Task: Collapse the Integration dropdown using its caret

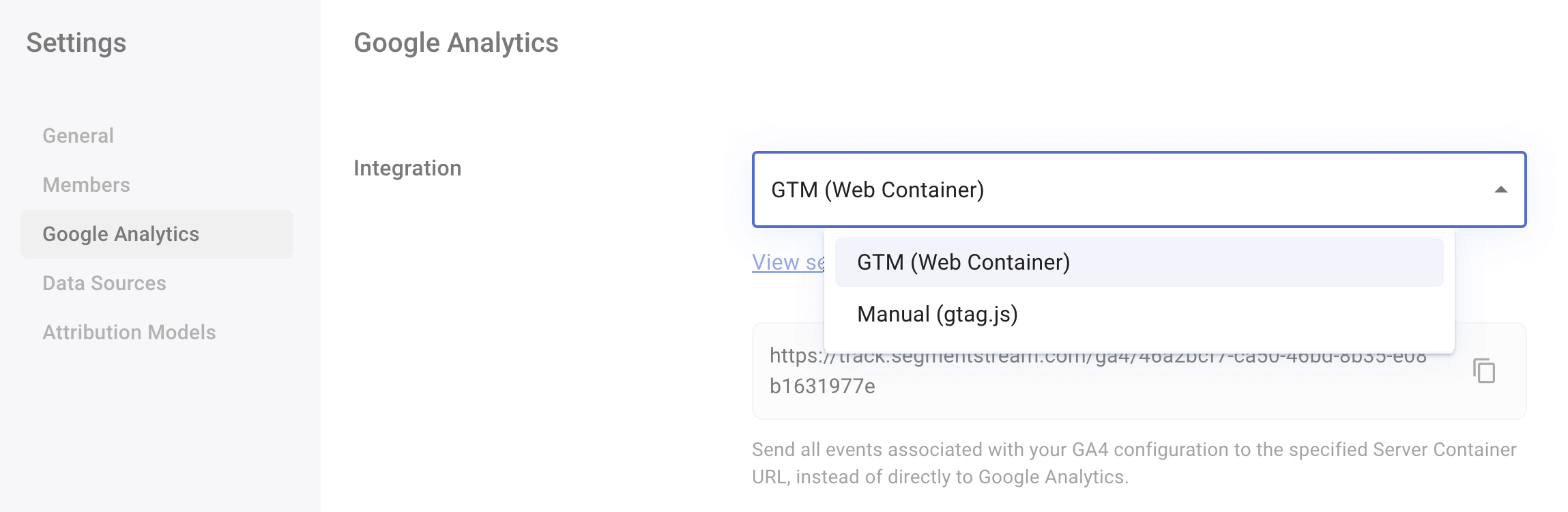Action: 1500,190
